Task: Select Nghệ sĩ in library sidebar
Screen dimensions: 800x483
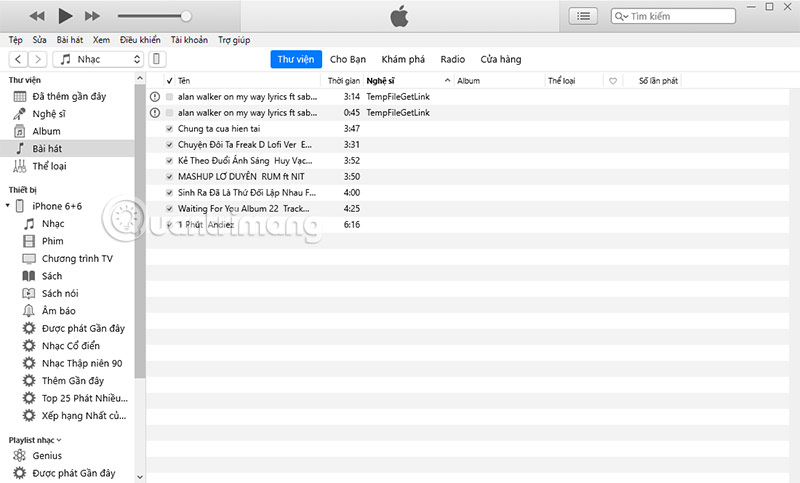Action: click(x=67, y=114)
